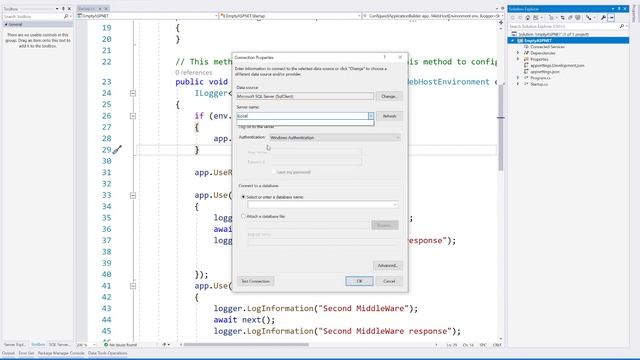This screenshot has width=640, height=360.
Task: Click Cancel in Connection Properties dialog
Action: 389,281
